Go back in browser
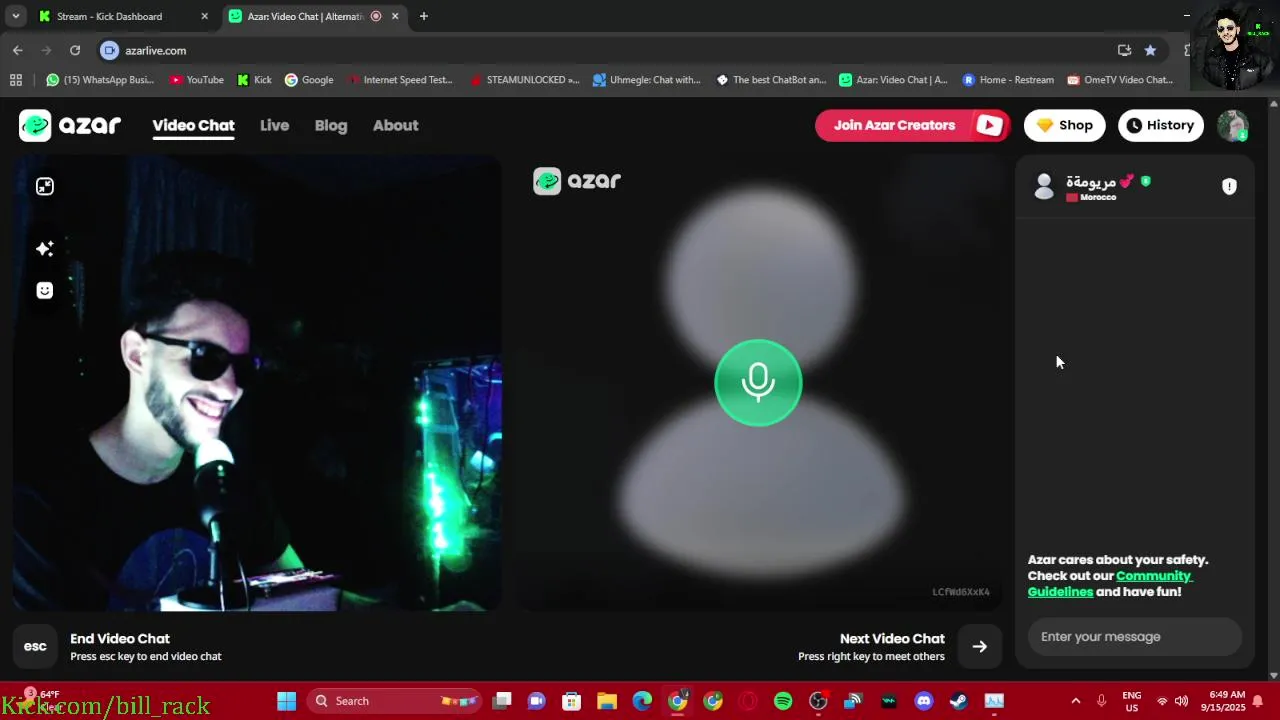The height and width of the screenshot is (720, 1280). pos(18,50)
